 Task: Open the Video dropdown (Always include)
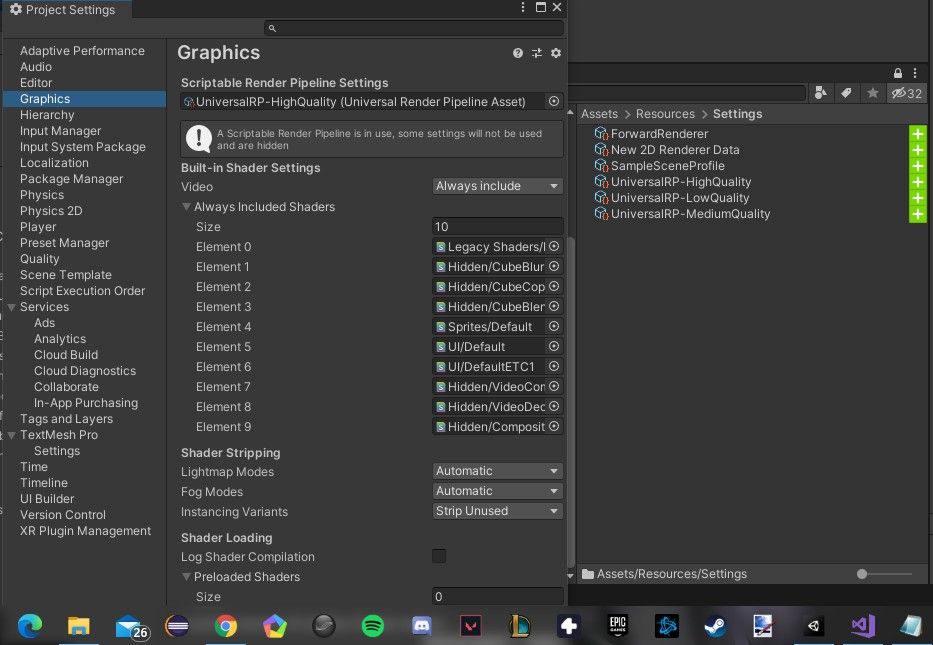tap(498, 186)
